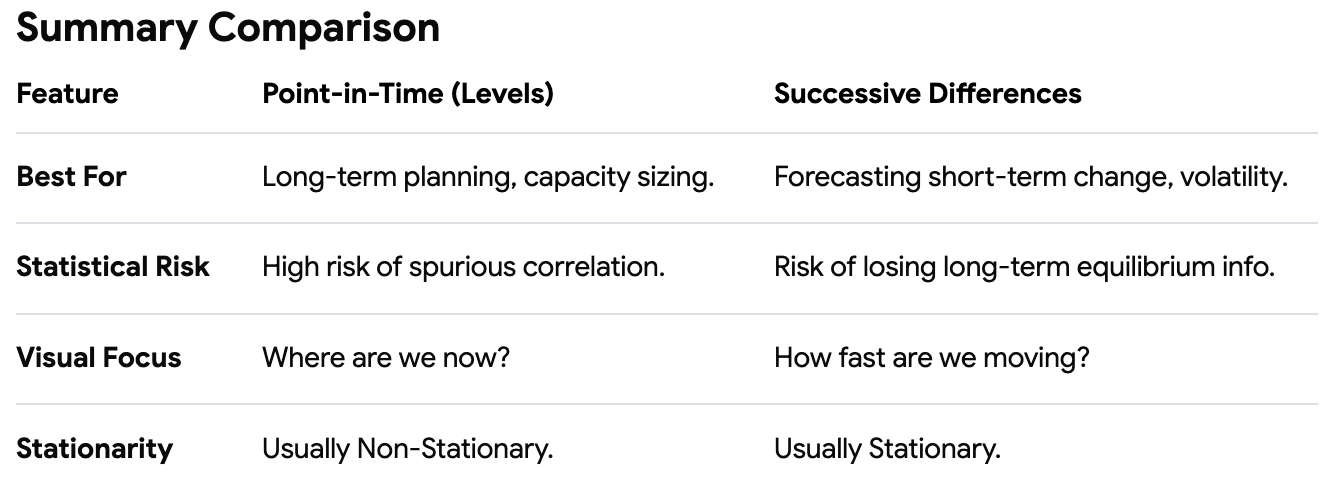Click the Long-term planning, capacity sizing cell
Image resolution: width=1344 pixels, height=492 pixels.
488,178
